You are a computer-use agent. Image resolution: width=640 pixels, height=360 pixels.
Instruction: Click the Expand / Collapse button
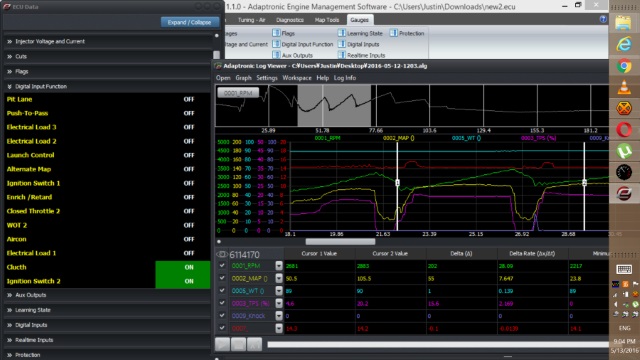(189, 22)
